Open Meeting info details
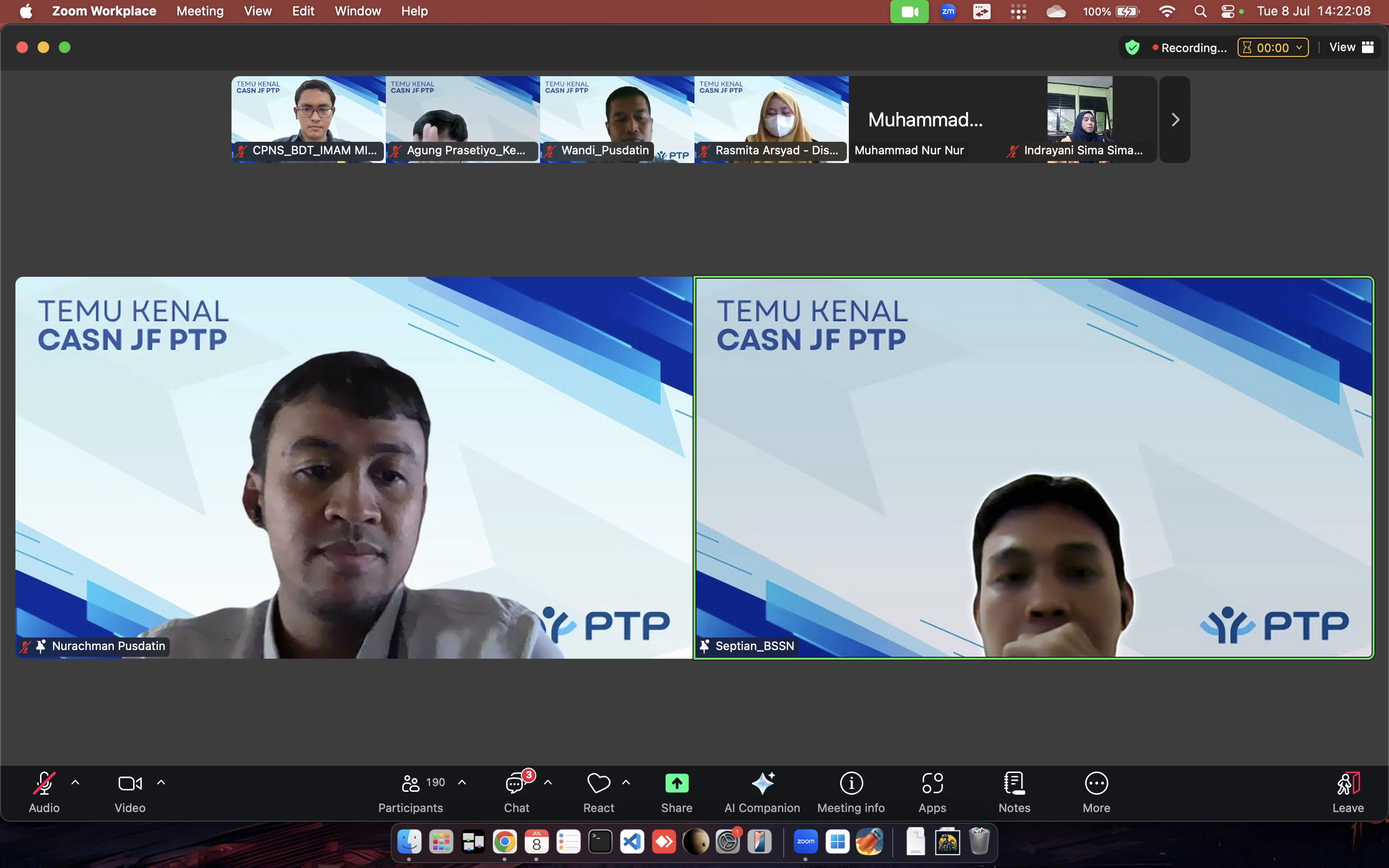The height and width of the screenshot is (868, 1389). 851,792
